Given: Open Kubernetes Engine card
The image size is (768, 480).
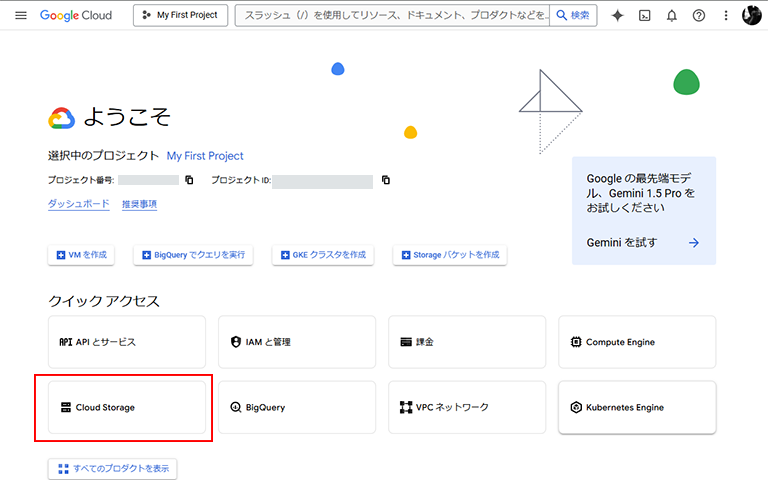Looking at the screenshot, I should tap(637, 408).
